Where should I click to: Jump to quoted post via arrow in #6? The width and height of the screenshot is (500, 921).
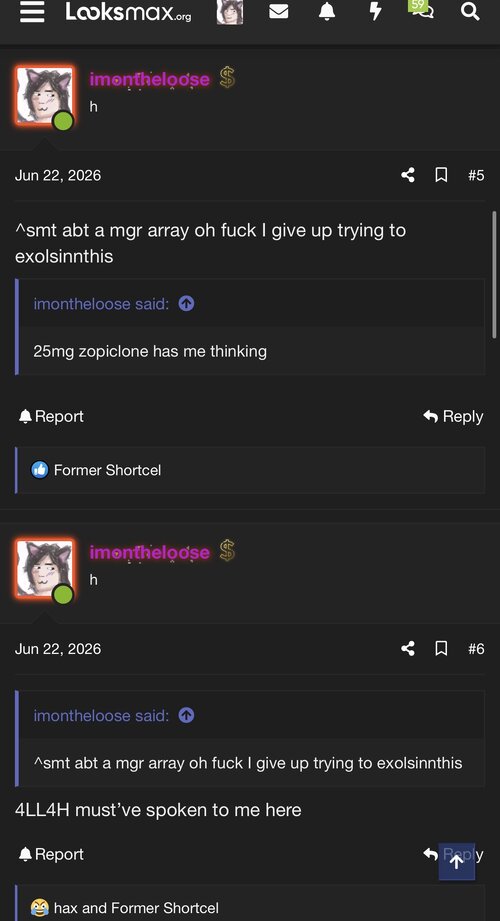(x=186, y=715)
